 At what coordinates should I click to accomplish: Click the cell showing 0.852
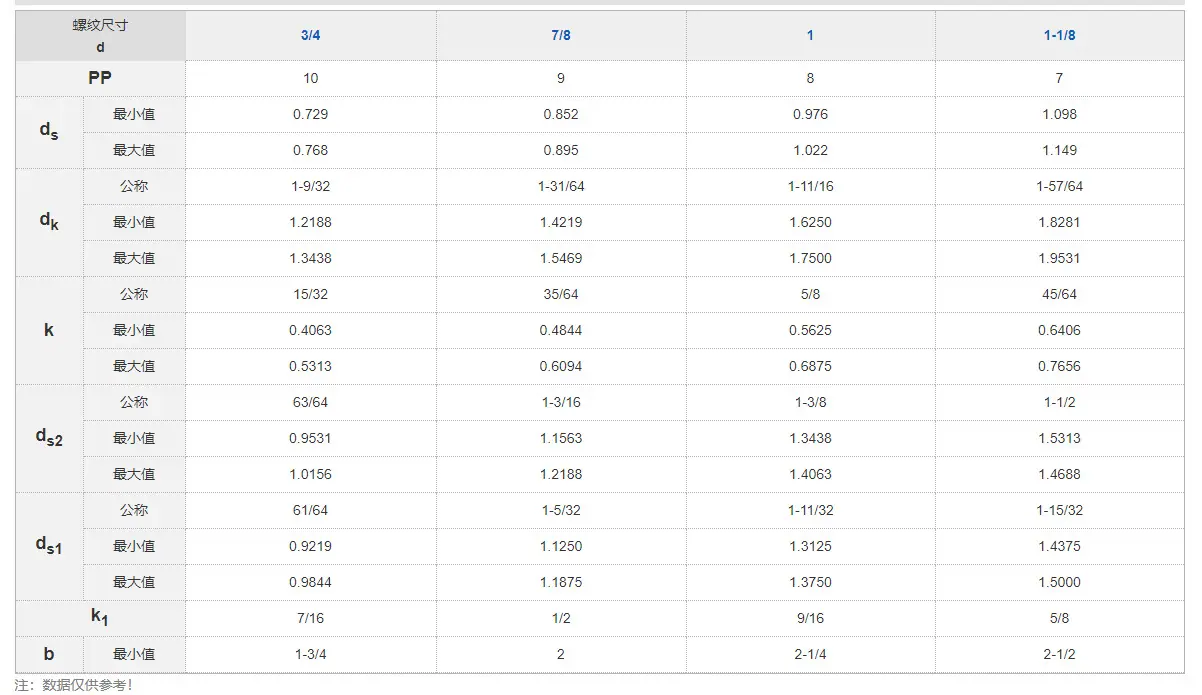[561, 114]
